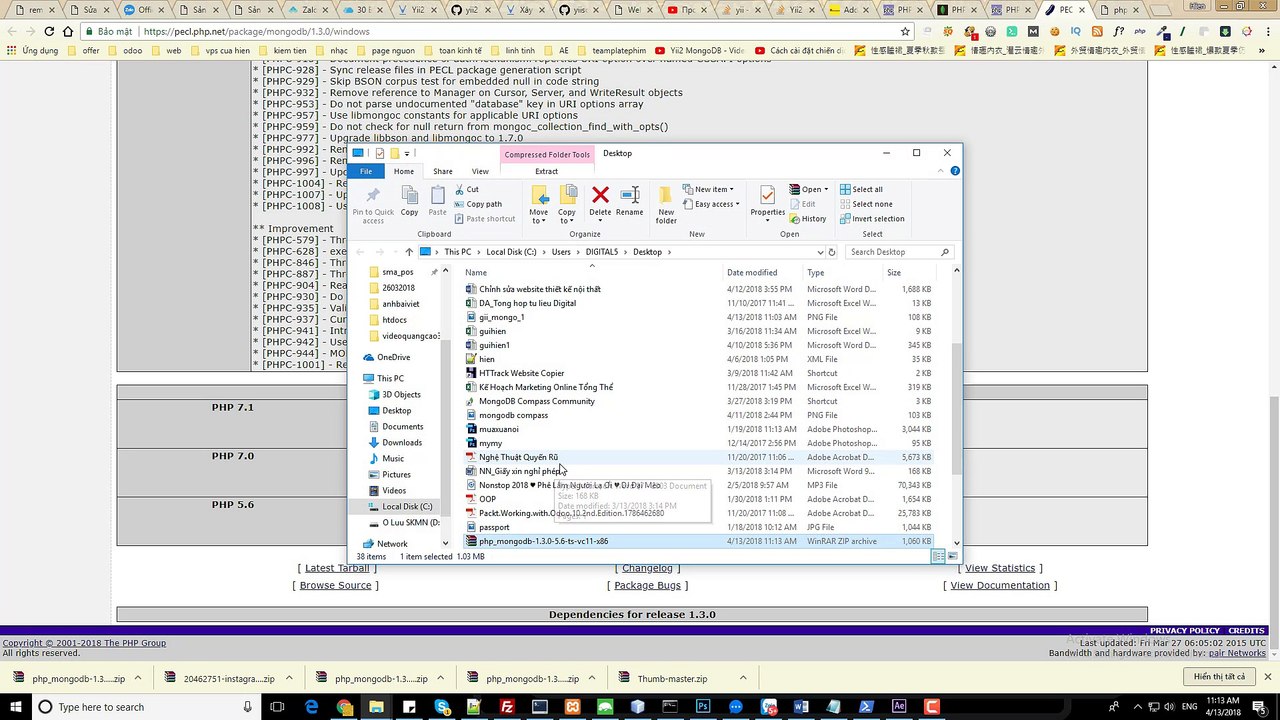Screen dimensions: 1280x720
Task: Open the Extract ribbon tab
Action: 547,171
